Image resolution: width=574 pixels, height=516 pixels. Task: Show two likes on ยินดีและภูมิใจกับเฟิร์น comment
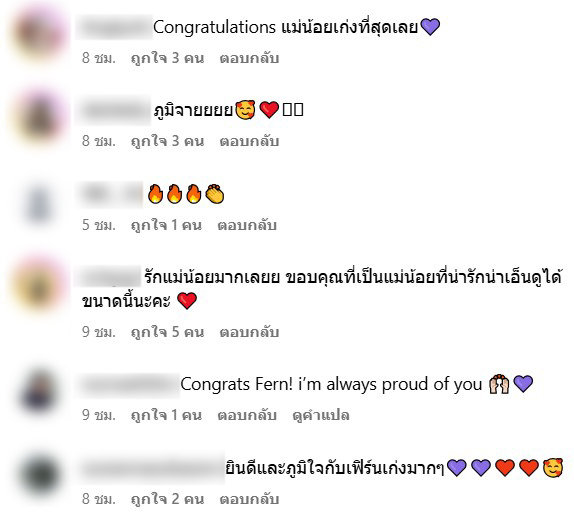click(x=167, y=499)
